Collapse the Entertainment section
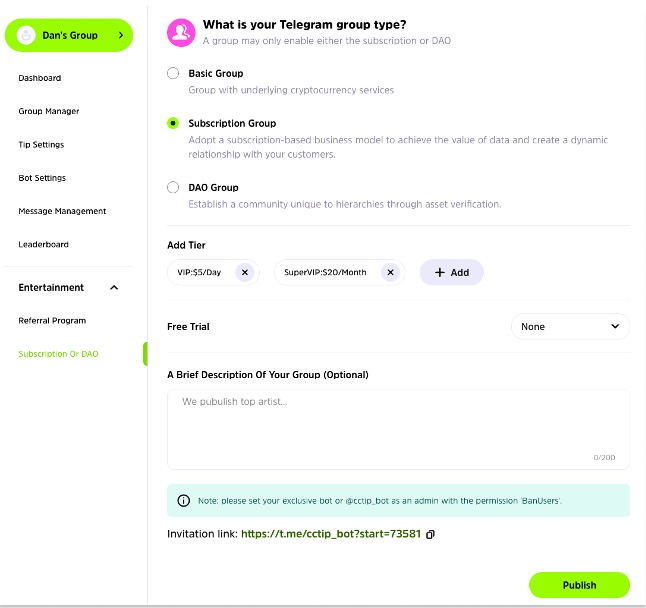This screenshot has height=608, width=646. (113, 288)
